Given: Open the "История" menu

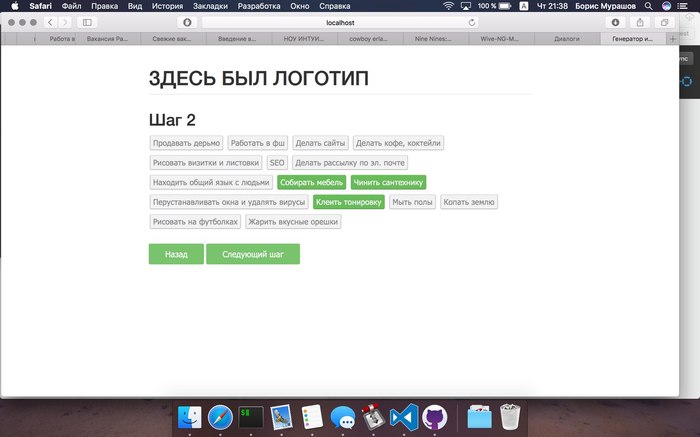Looking at the screenshot, I should coord(167,5).
